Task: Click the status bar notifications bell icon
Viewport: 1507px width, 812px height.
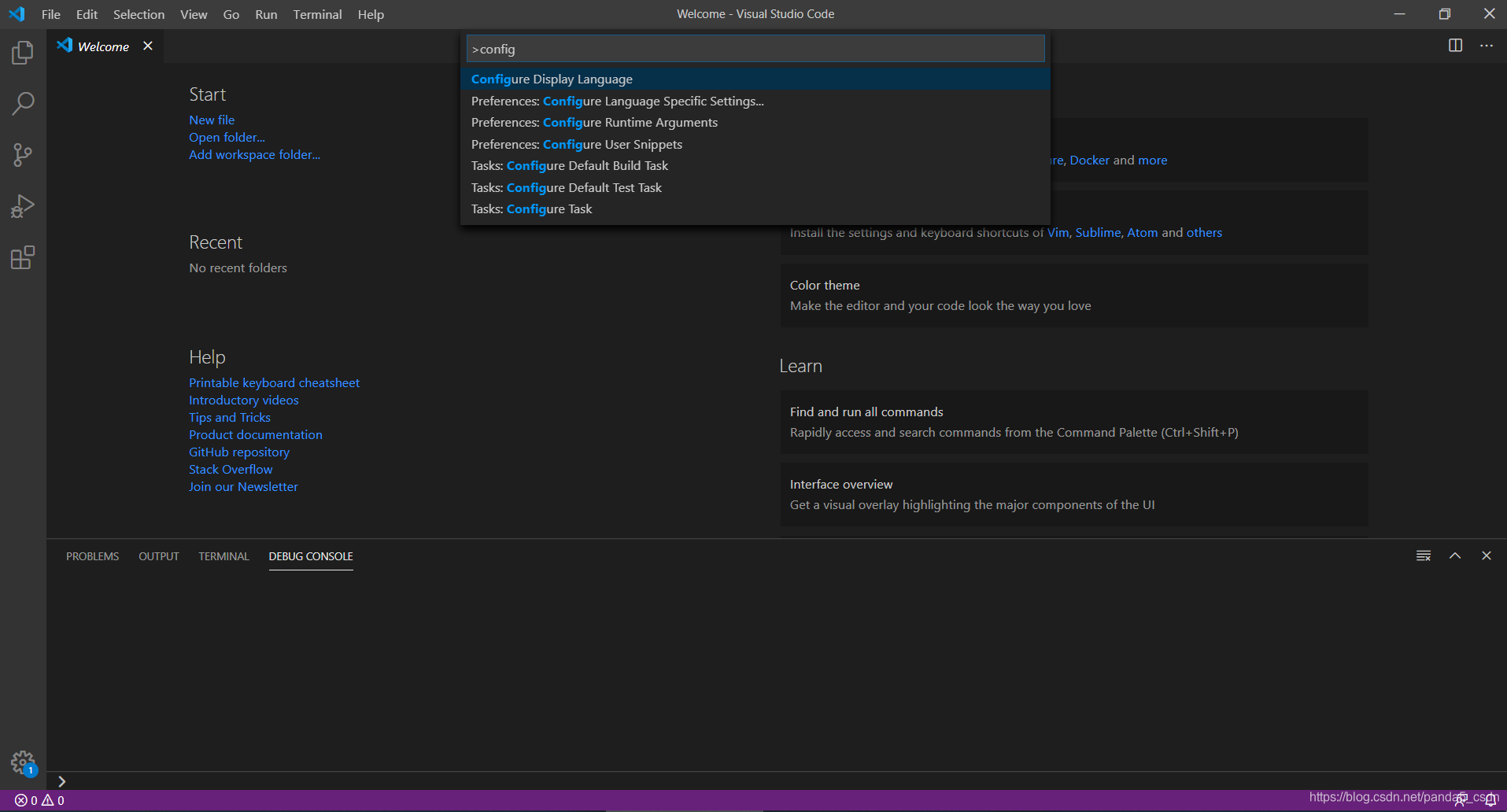Action: coord(1490,800)
